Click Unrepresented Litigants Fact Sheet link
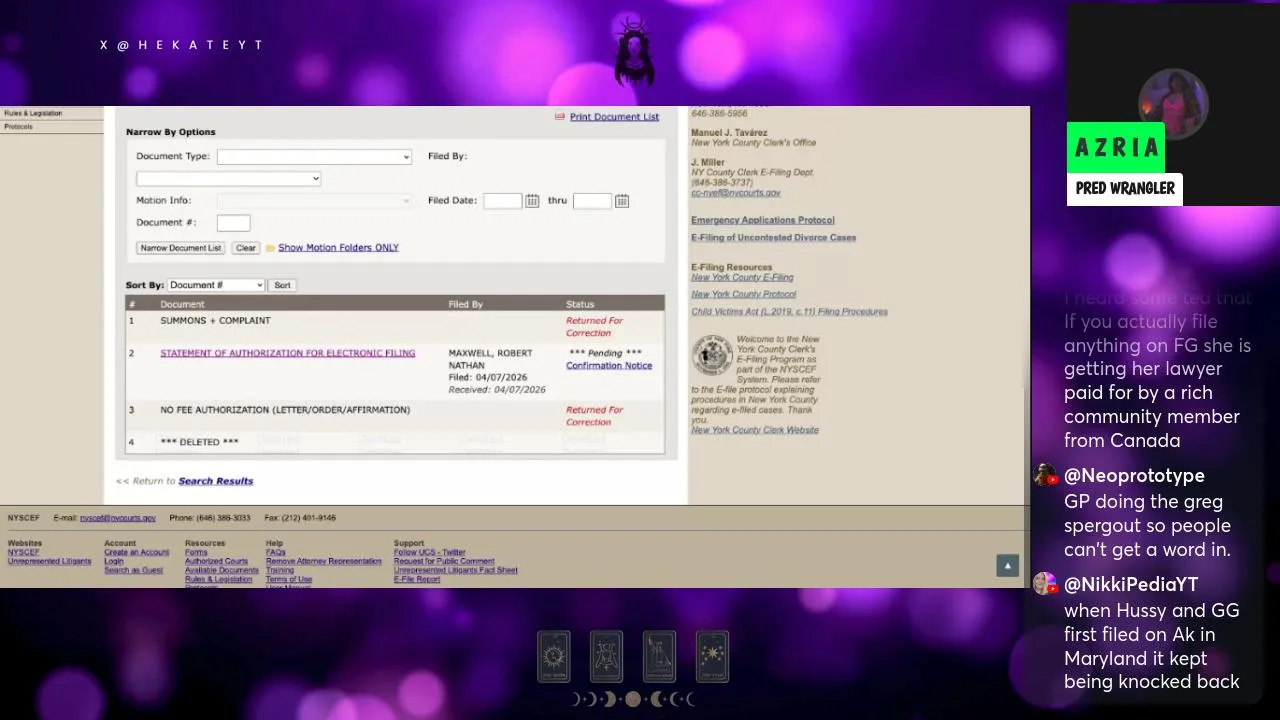 pos(456,570)
